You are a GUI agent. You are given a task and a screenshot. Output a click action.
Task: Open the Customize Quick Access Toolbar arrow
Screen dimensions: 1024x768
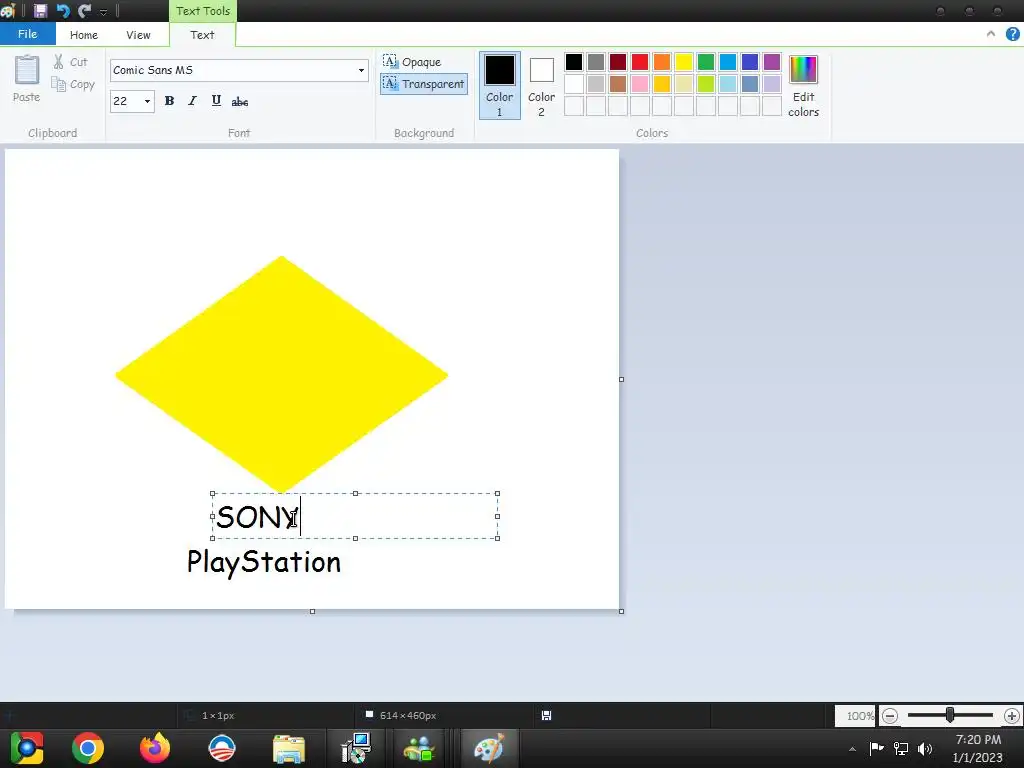103,12
